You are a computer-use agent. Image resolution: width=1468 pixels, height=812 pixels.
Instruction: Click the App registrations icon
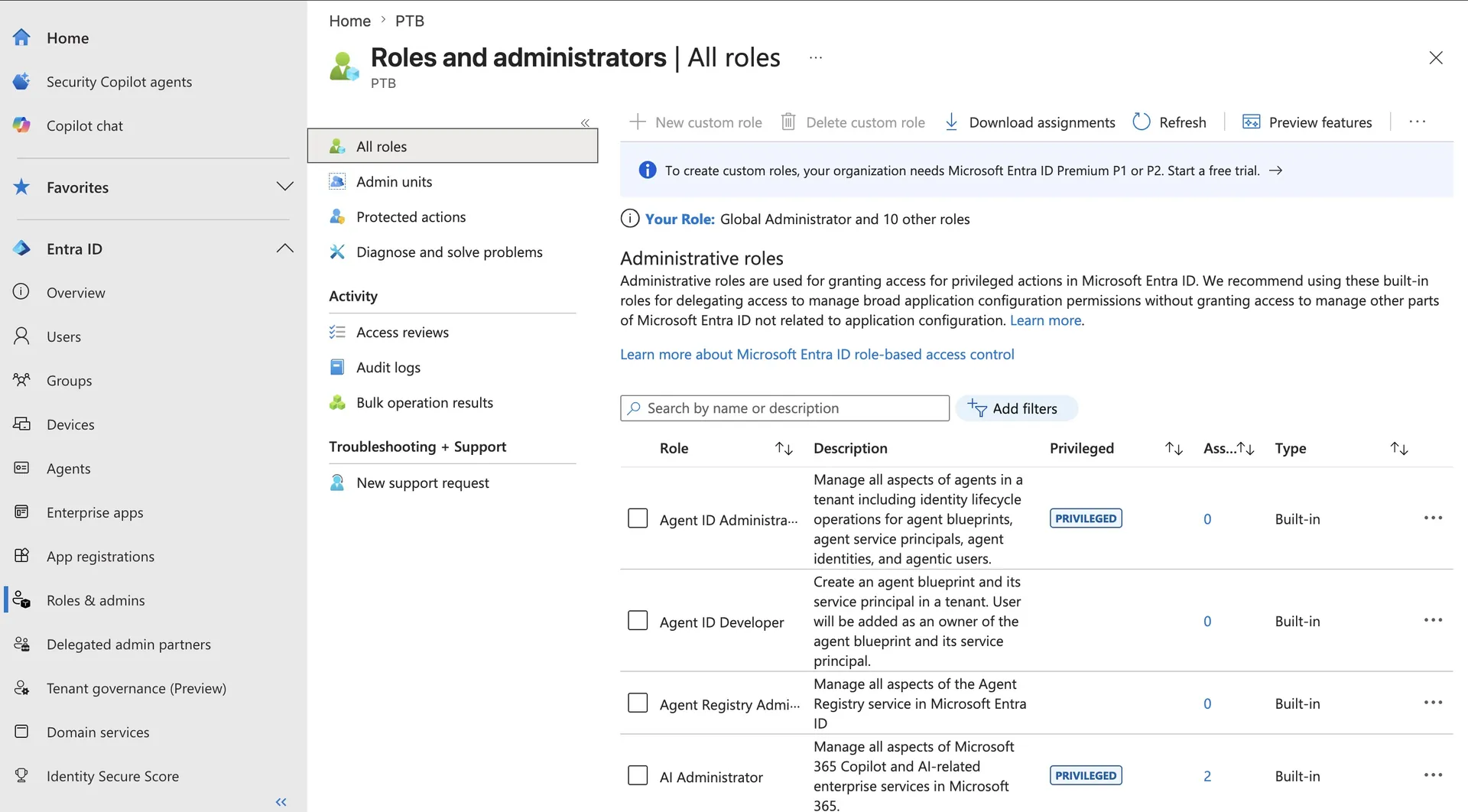[21, 556]
